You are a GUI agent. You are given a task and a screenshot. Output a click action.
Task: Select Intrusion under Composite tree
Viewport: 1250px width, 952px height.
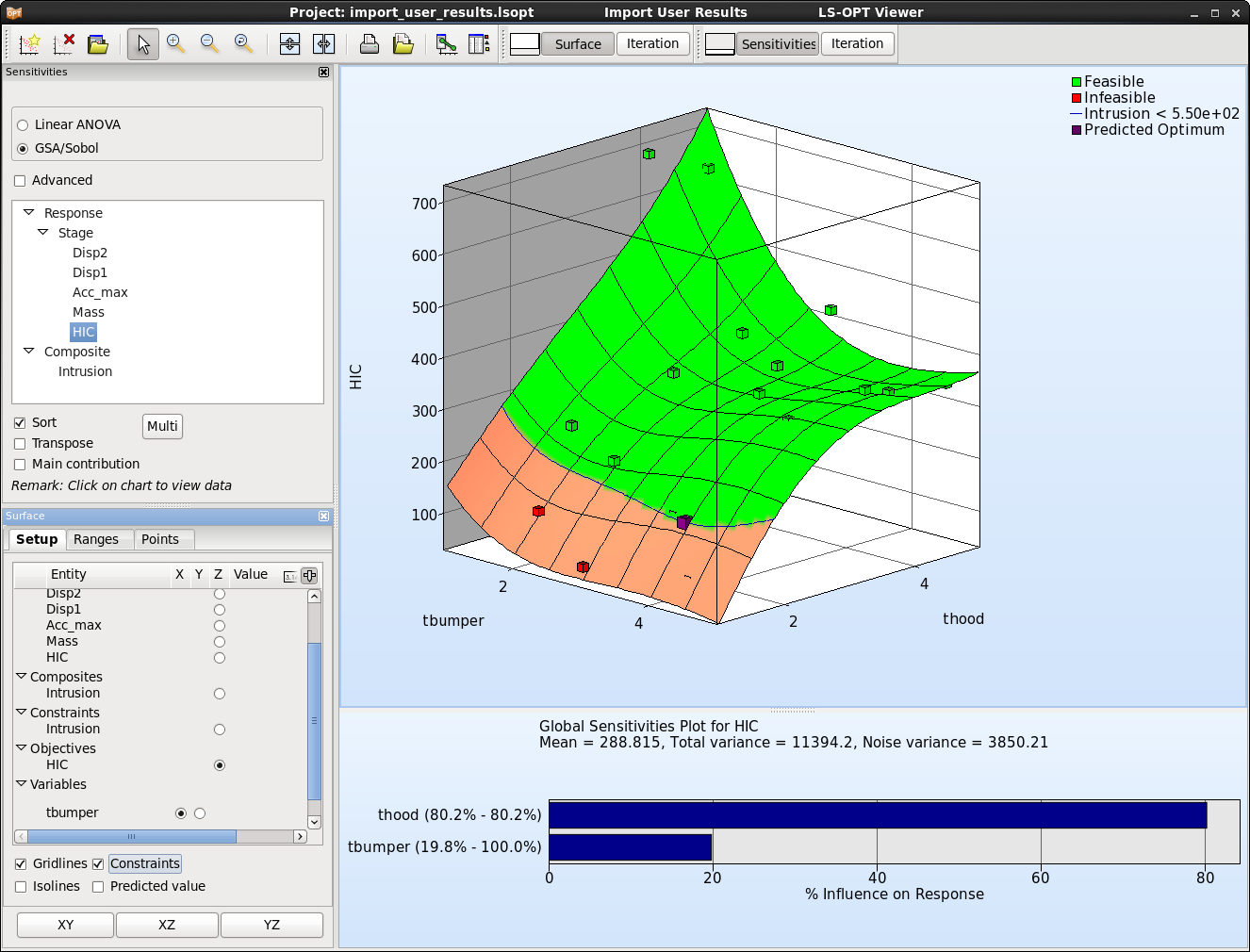point(85,371)
